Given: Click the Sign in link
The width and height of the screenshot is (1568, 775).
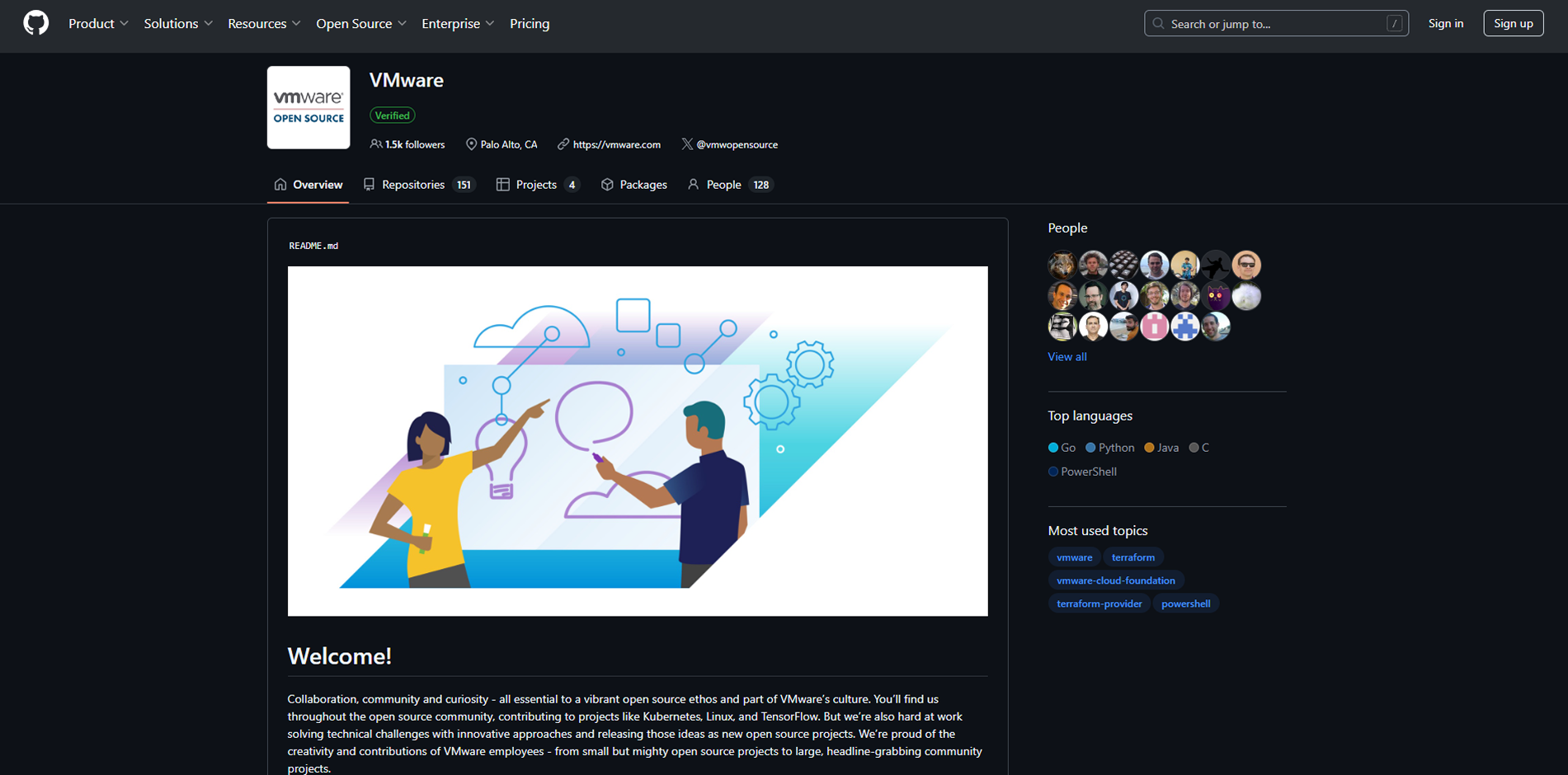Looking at the screenshot, I should tap(1446, 23).
